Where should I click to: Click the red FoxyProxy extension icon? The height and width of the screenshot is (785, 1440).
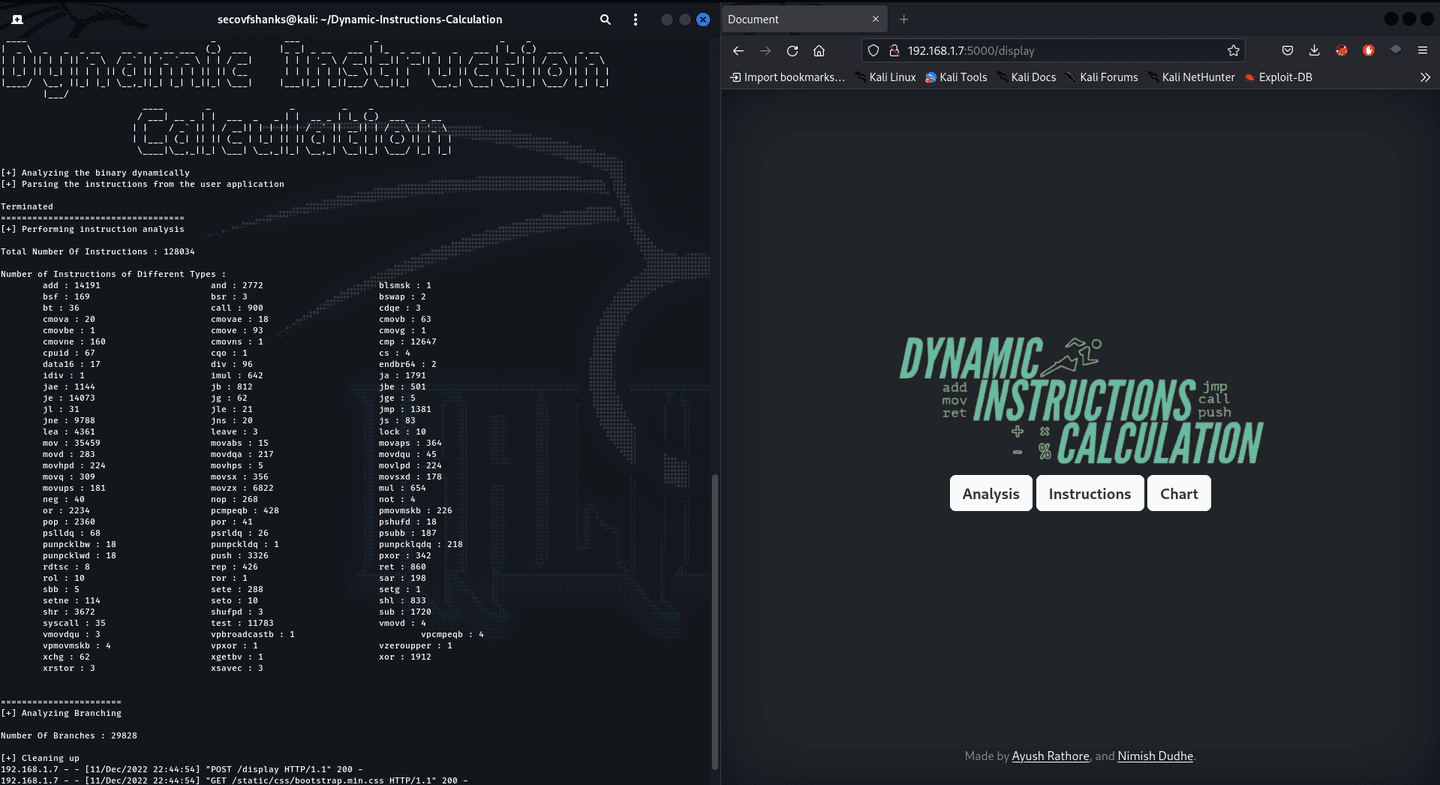coord(1342,51)
